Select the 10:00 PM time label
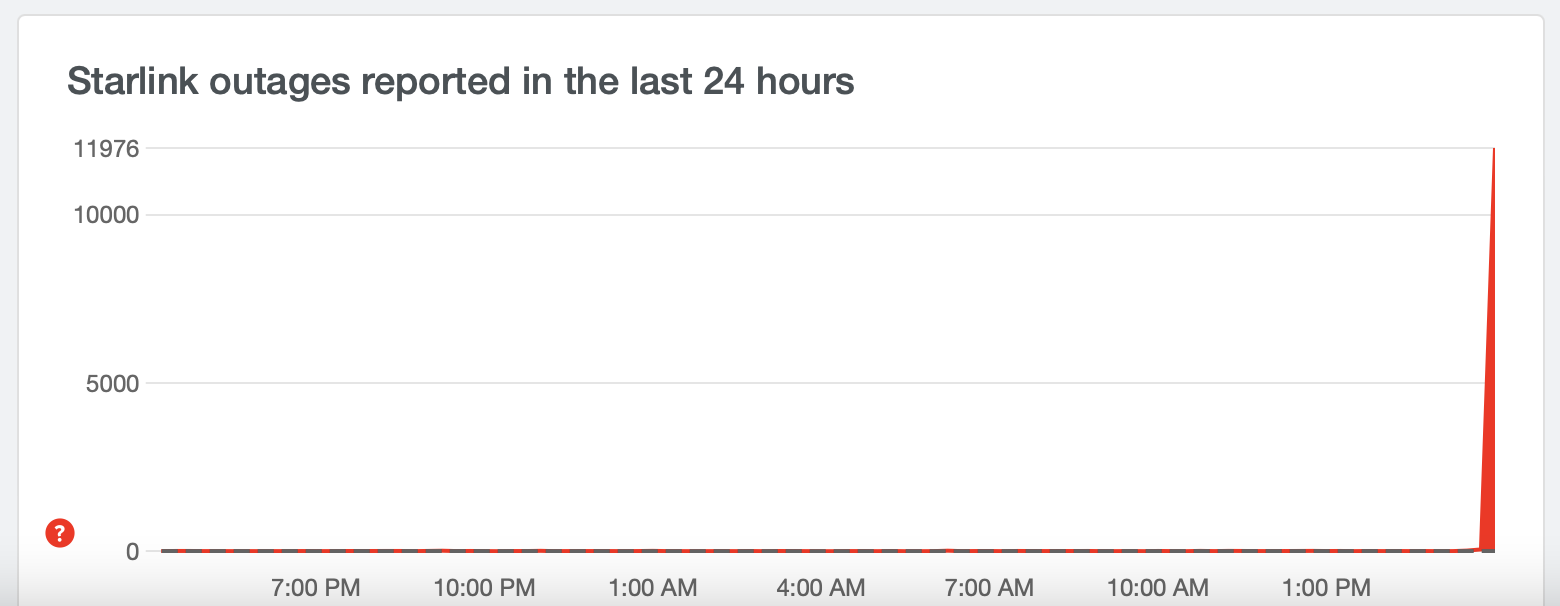Viewport: 1560px width, 606px height. tap(484, 587)
